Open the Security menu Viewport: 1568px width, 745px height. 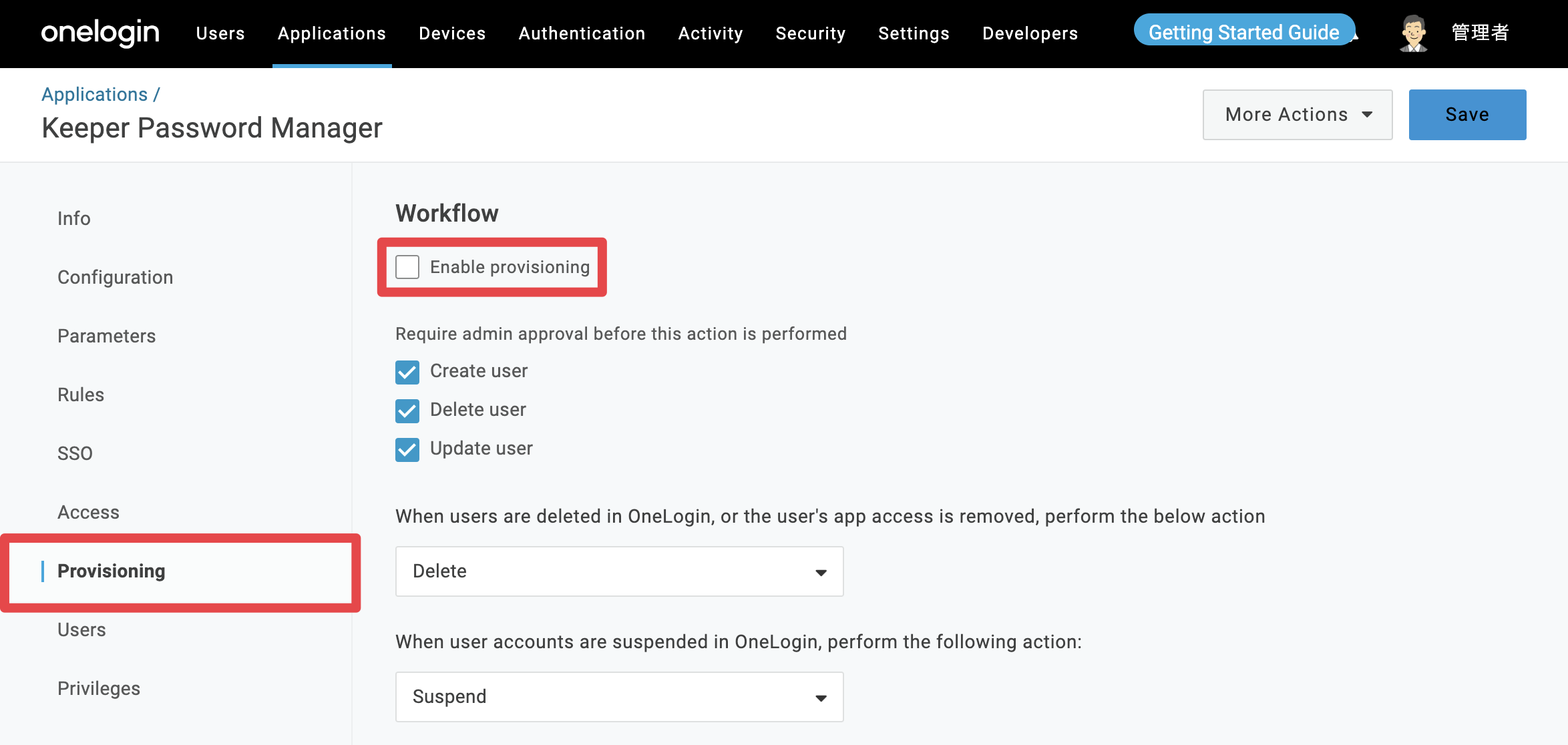click(x=811, y=33)
